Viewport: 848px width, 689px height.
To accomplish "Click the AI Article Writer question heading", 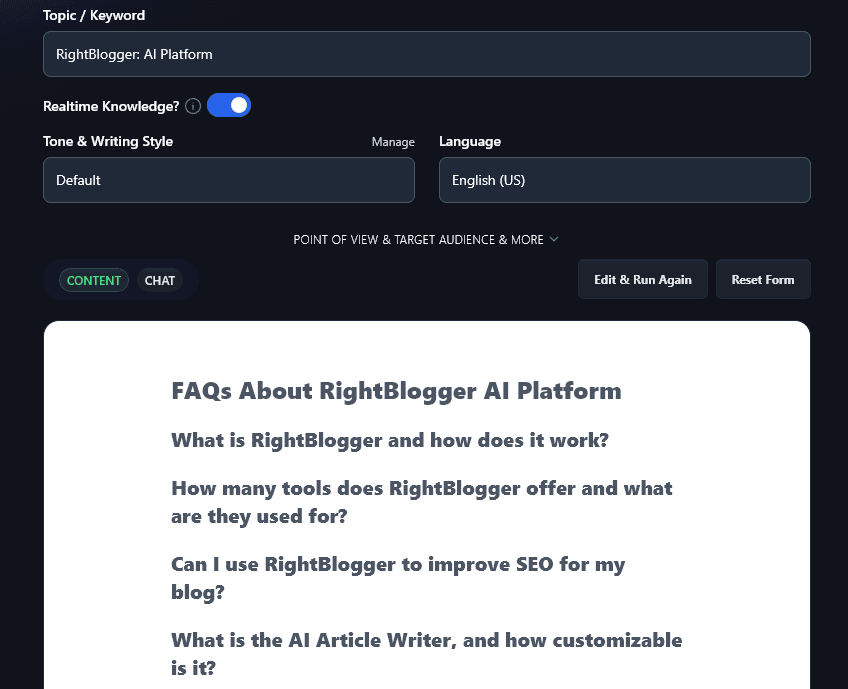I will 426,653.
